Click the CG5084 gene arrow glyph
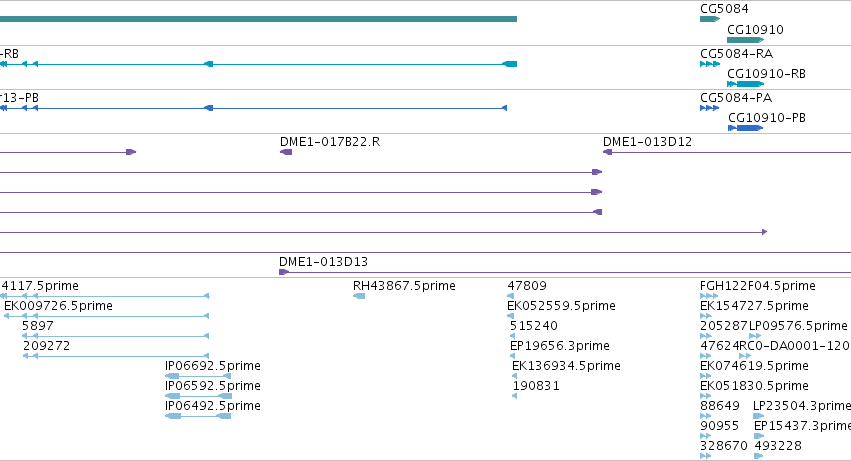The width and height of the screenshot is (851, 461). click(710, 19)
